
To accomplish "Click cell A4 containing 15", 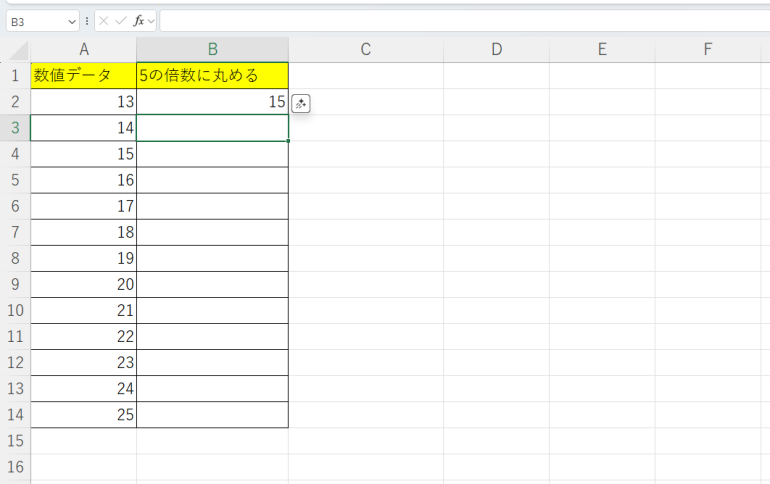I will (83, 154).
